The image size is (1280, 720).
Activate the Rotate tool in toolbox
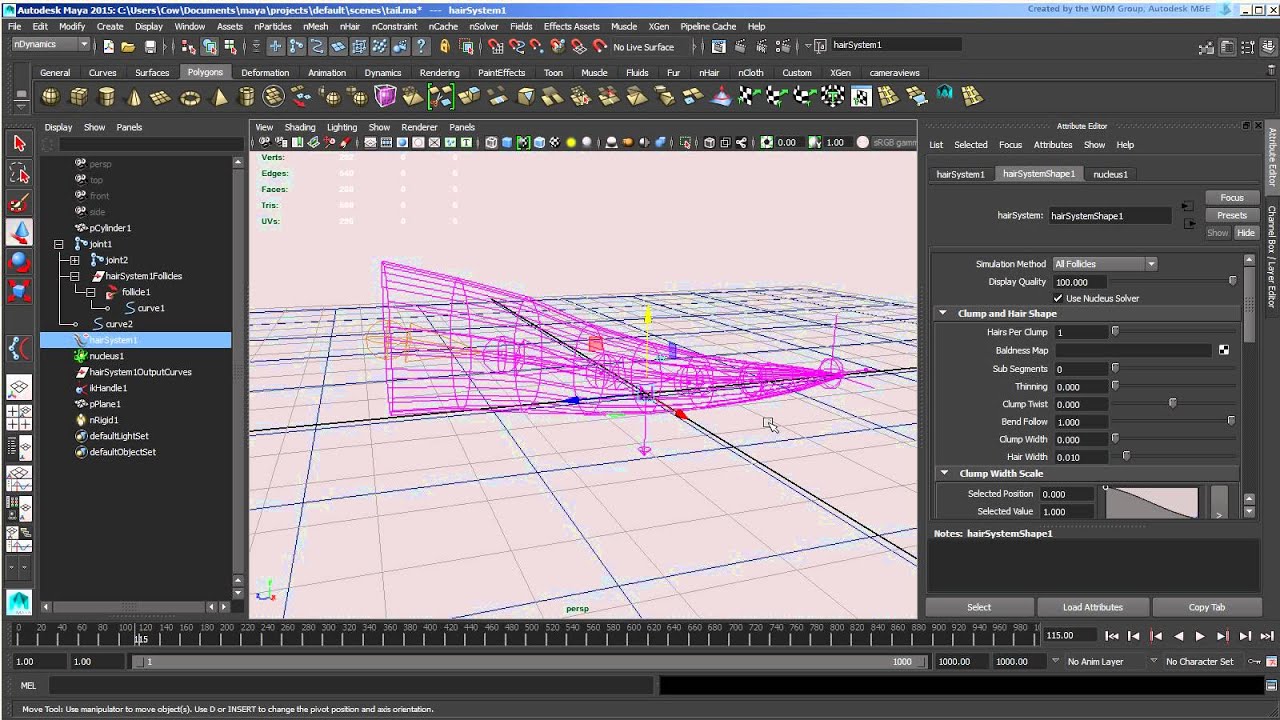(19, 262)
